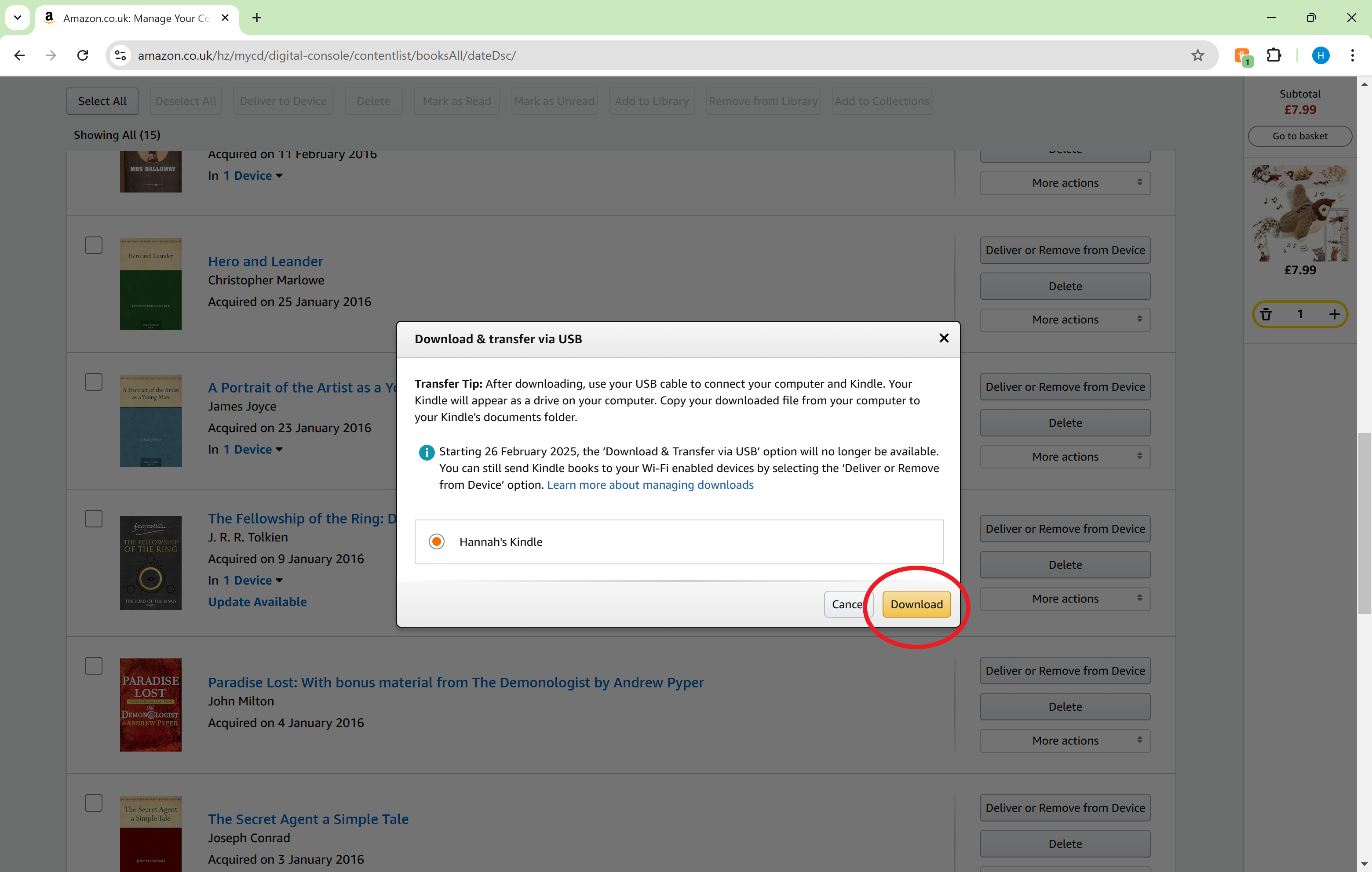Click the Hero and Leander cover thumbnail
Viewport: 1372px width, 872px height.
point(150,283)
